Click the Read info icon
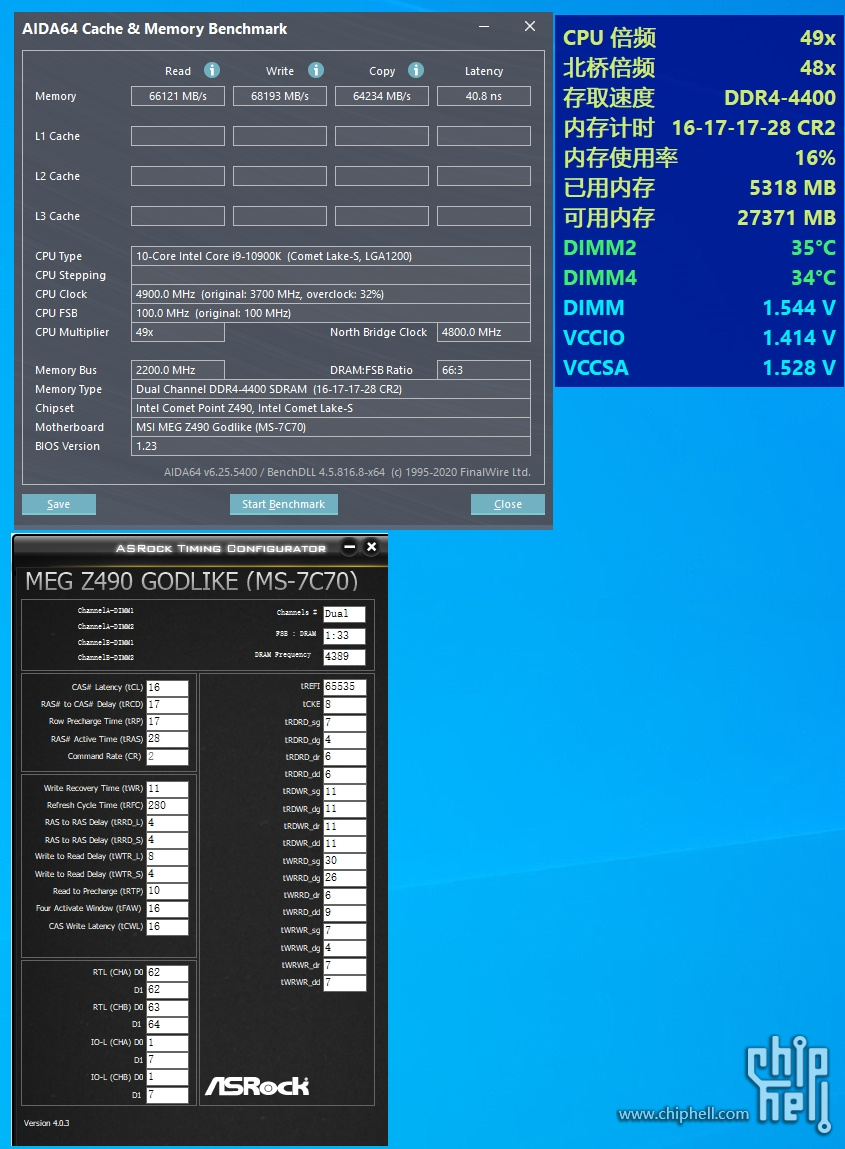845x1149 pixels. point(212,70)
